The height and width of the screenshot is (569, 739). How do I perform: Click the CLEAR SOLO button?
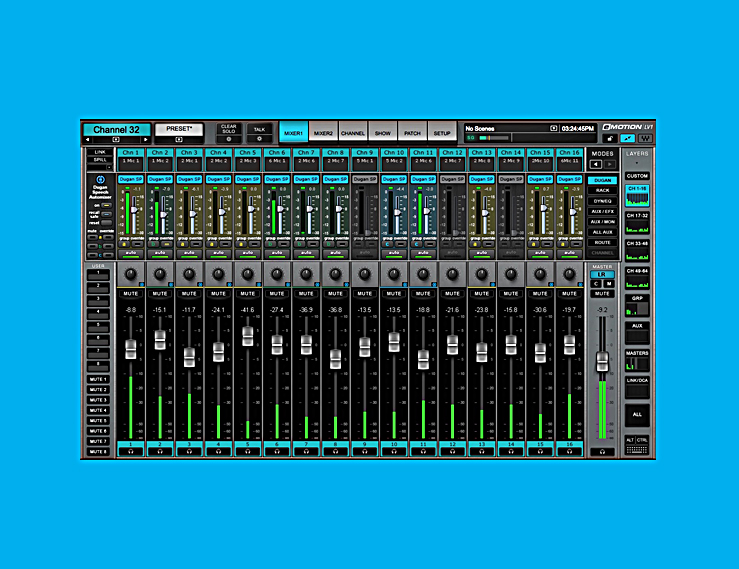pyautogui.click(x=229, y=128)
